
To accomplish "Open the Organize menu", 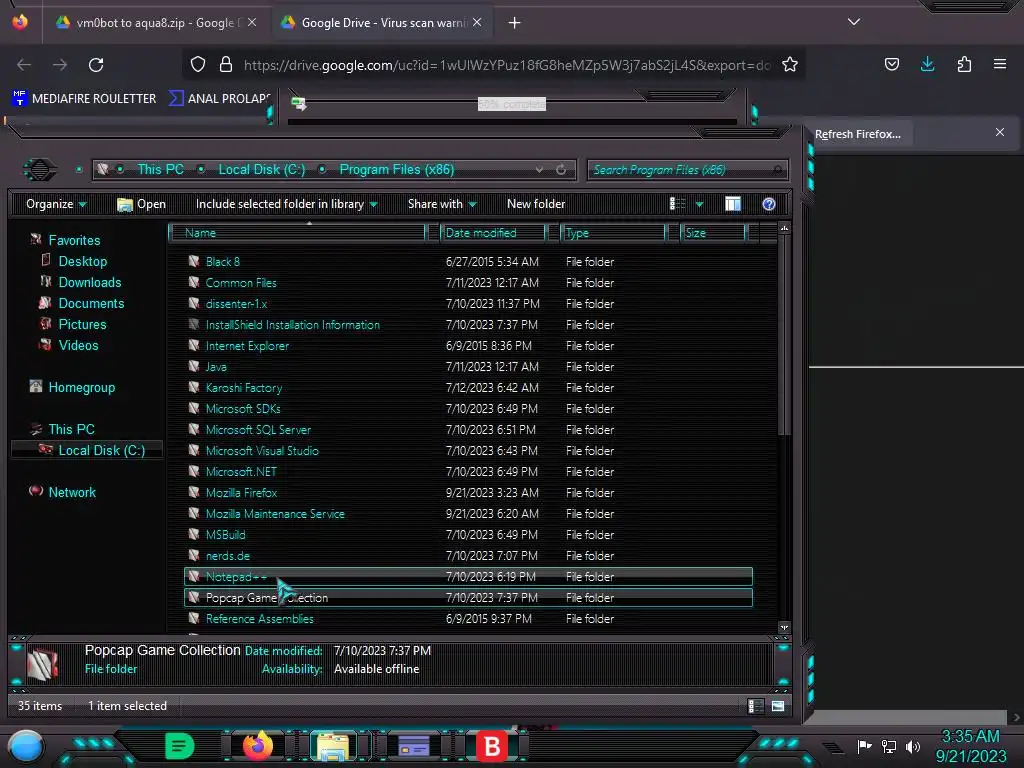I will point(56,204).
